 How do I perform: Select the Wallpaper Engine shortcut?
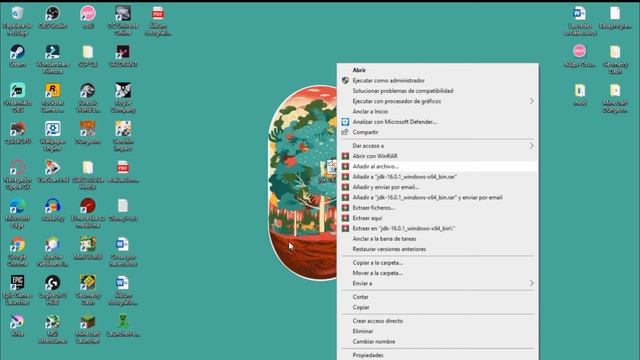(x=53, y=136)
